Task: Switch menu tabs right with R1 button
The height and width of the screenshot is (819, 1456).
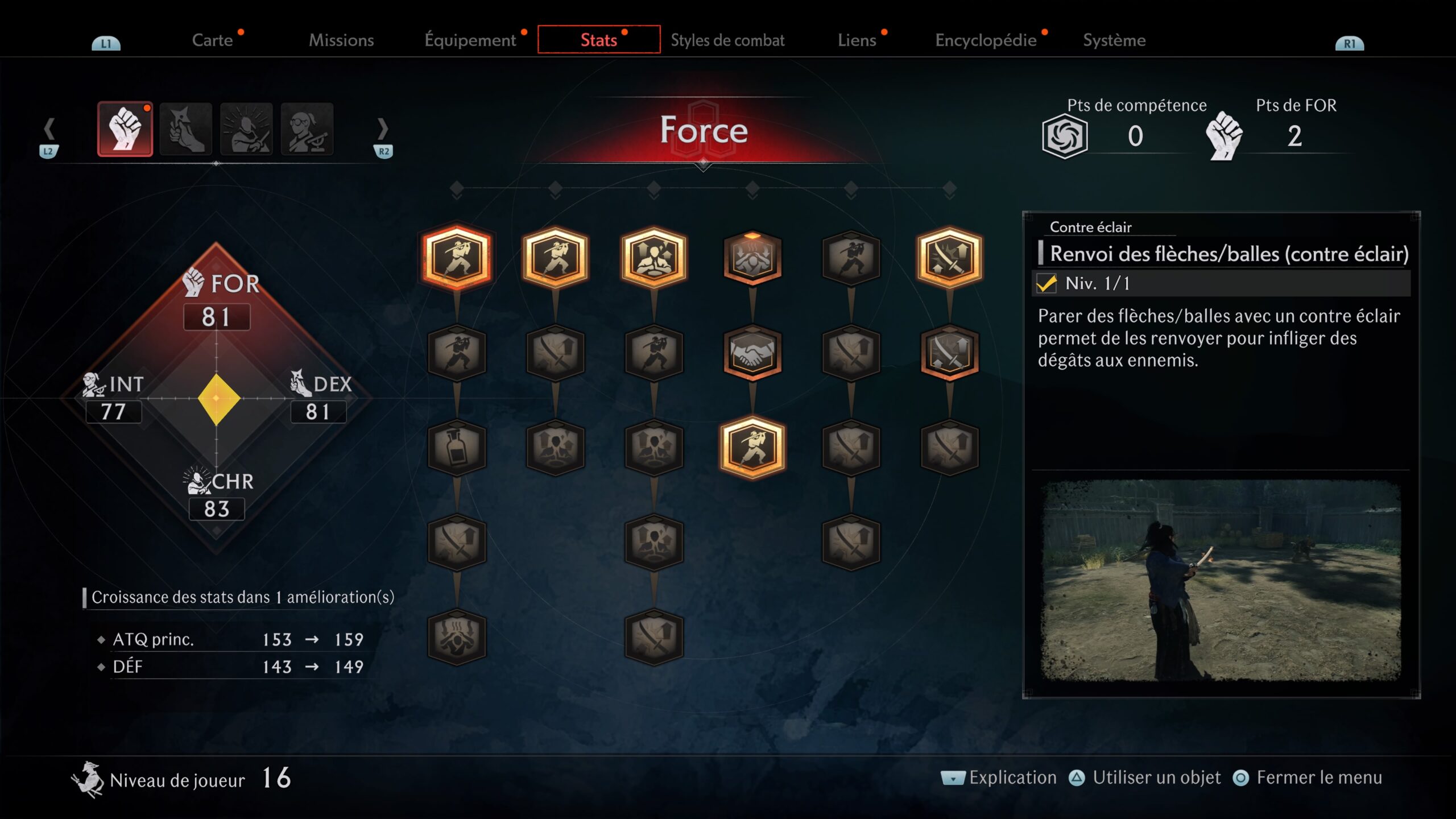Action: click(1349, 43)
